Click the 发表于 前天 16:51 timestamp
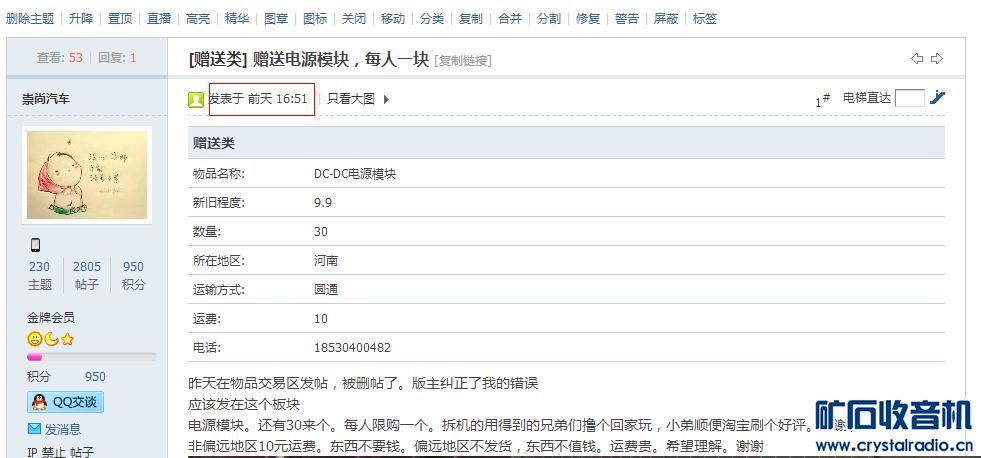 (258, 99)
